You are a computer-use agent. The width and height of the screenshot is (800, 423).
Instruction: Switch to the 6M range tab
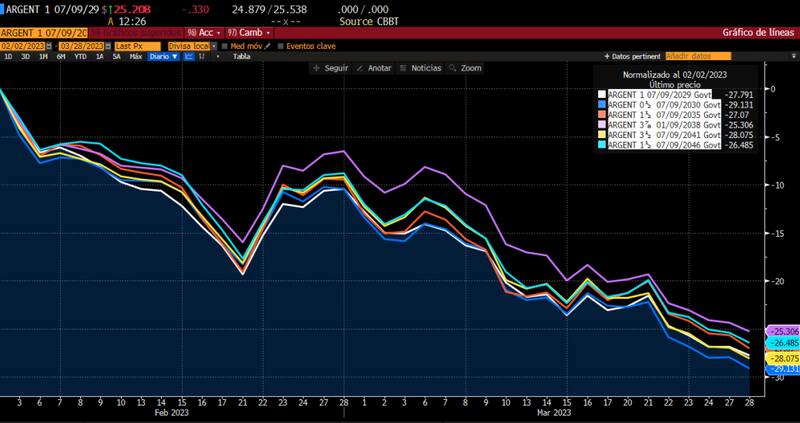61,57
